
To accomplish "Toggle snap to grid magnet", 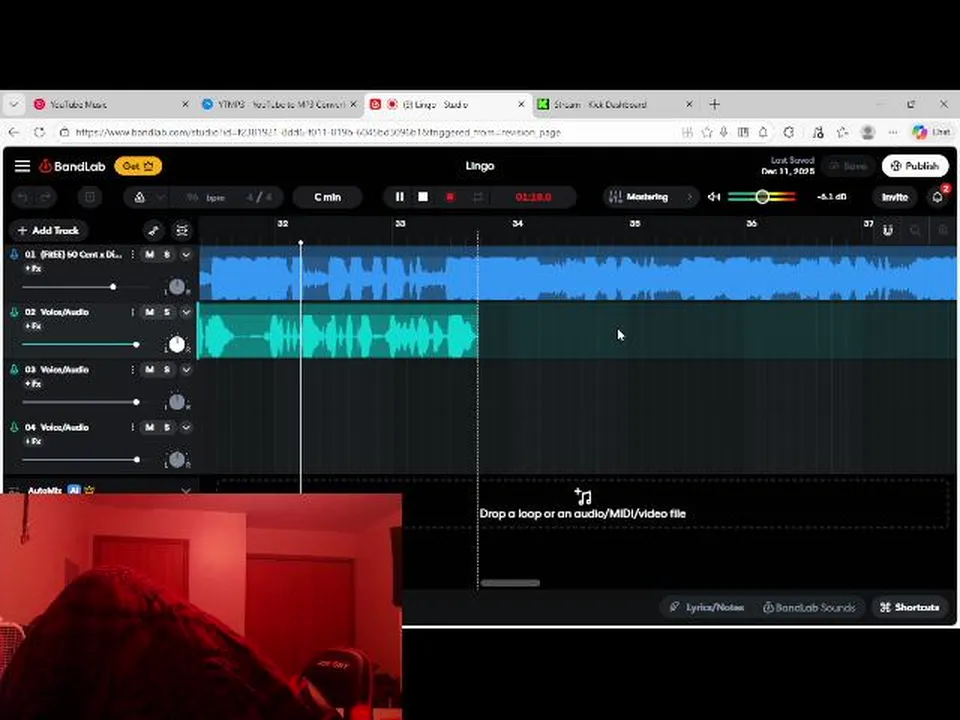I will 887,230.
